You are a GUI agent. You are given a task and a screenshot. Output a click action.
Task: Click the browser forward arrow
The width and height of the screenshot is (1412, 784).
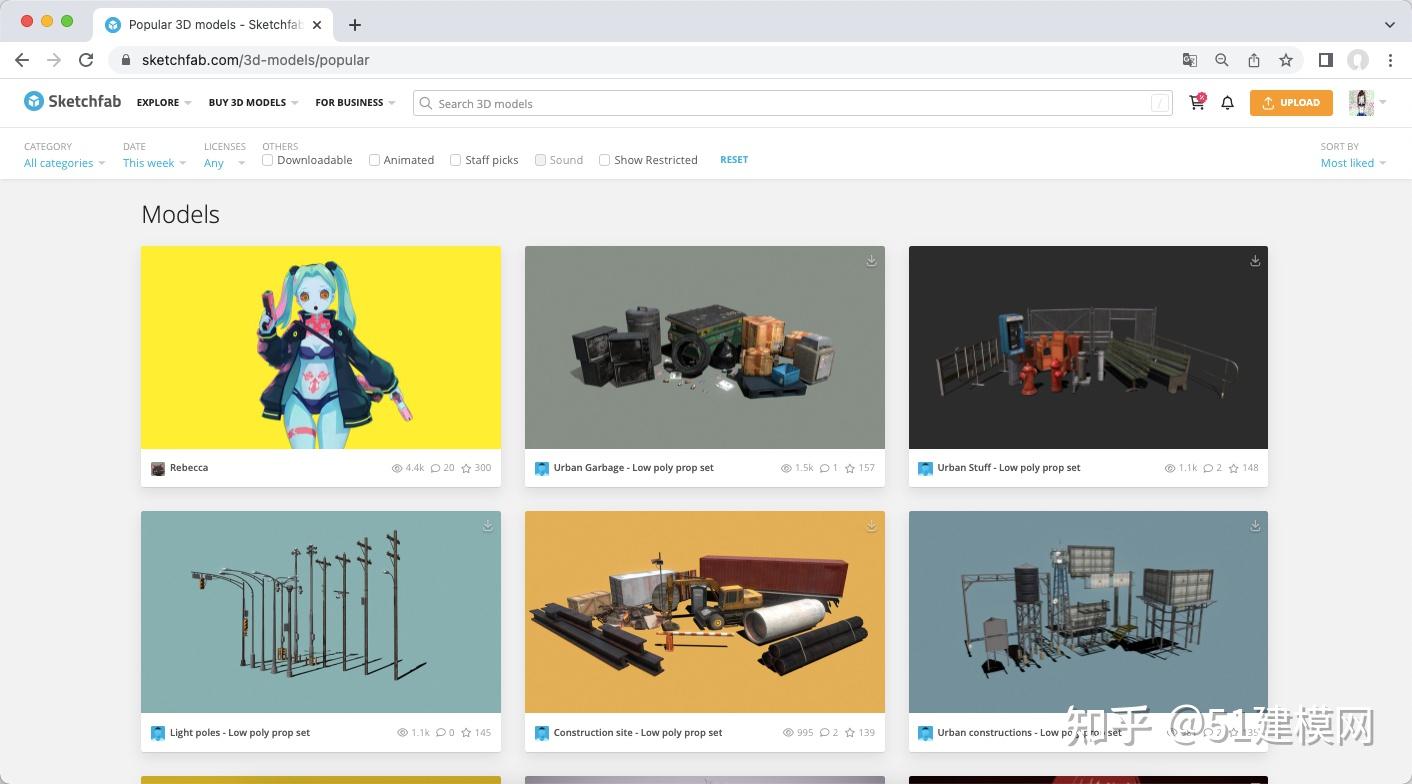coord(54,60)
